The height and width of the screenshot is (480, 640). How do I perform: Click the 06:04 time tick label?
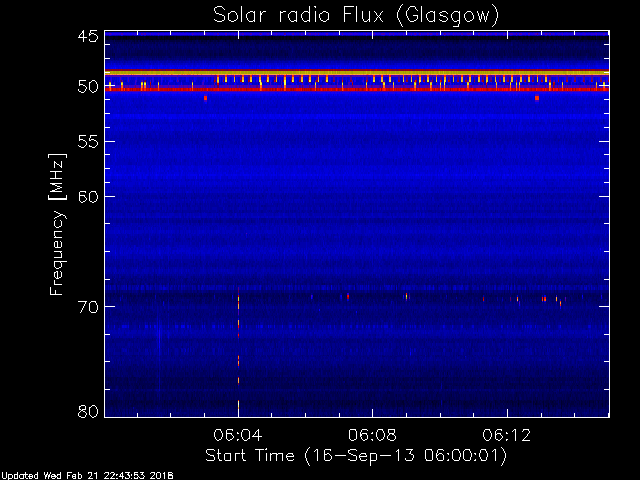coord(238,436)
